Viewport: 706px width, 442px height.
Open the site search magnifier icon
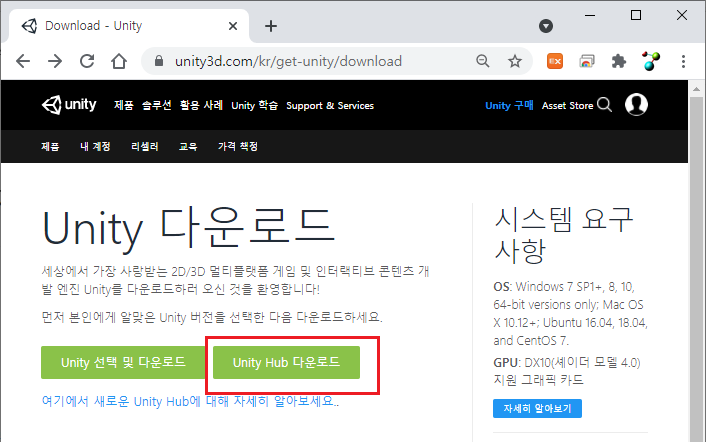coord(604,105)
